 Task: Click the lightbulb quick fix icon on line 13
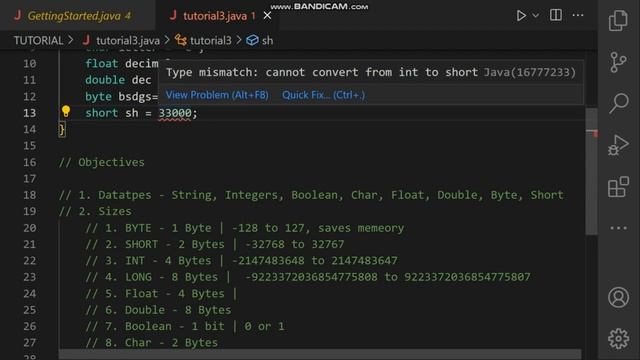click(66, 111)
